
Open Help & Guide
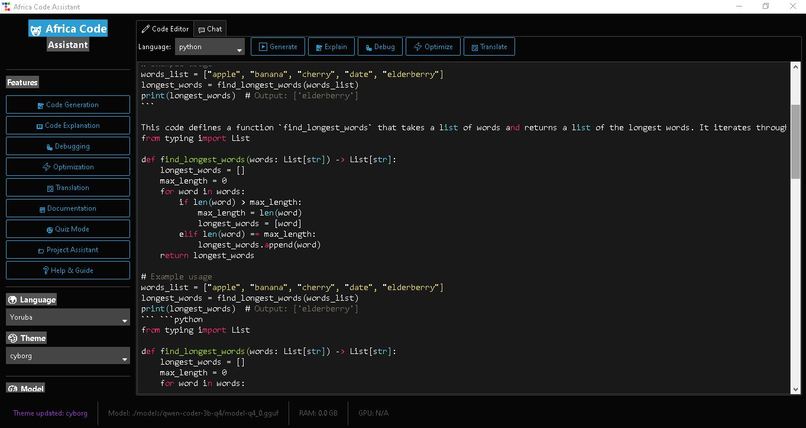click(68, 270)
